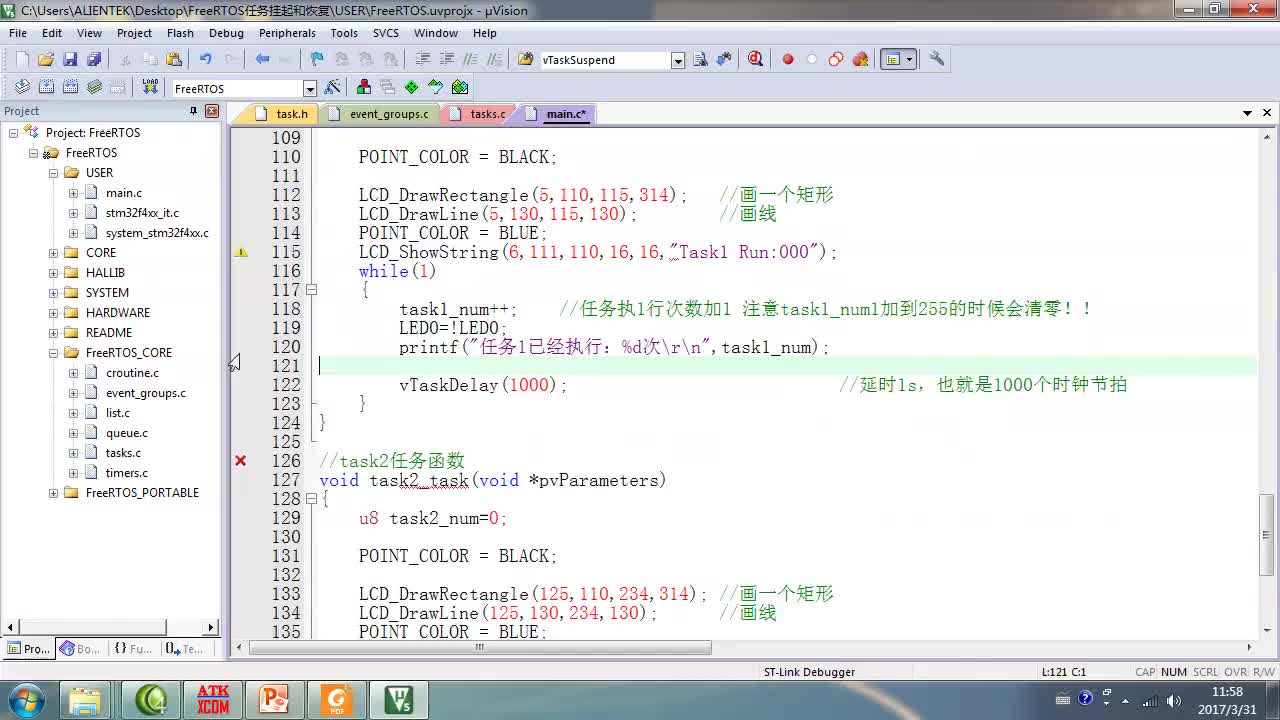Open the window layout dropdown arrow in toolbar
The width and height of the screenshot is (1280, 720).
(909, 60)
